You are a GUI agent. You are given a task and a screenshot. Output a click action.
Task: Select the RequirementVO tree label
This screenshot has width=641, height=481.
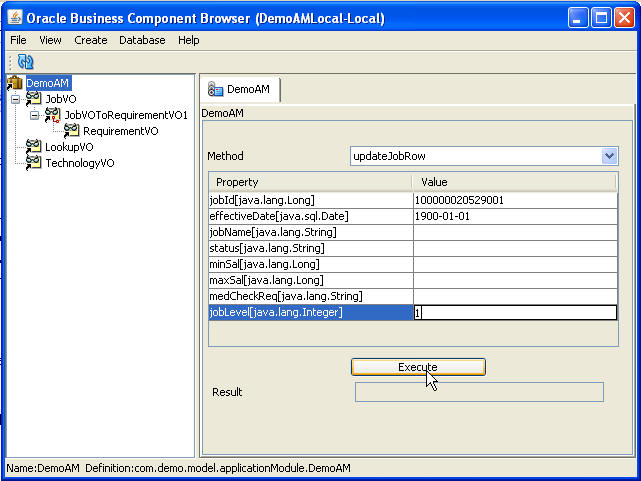(x=121, y=131)
